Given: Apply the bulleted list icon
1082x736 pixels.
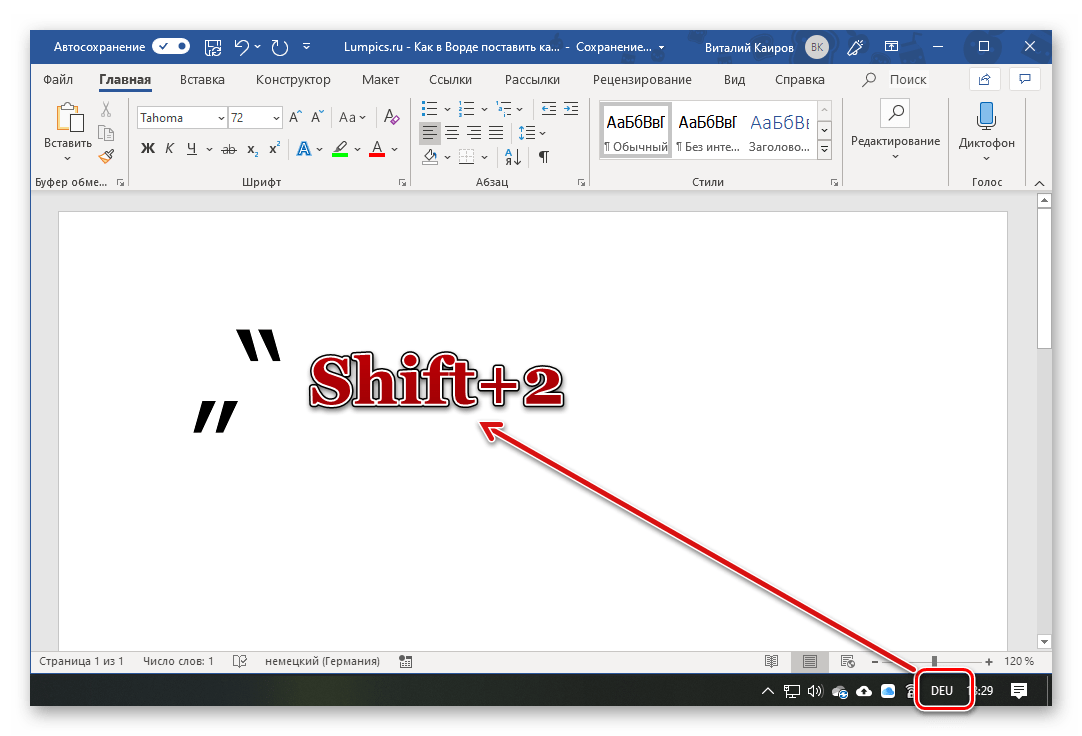Looking at the screenshot, I should (x=429, y=108).
